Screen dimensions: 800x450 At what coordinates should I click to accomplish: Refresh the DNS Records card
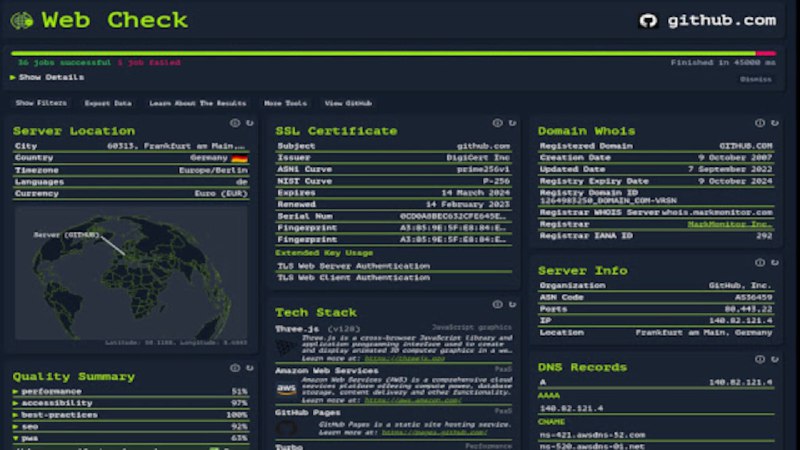tap(774, 359)
